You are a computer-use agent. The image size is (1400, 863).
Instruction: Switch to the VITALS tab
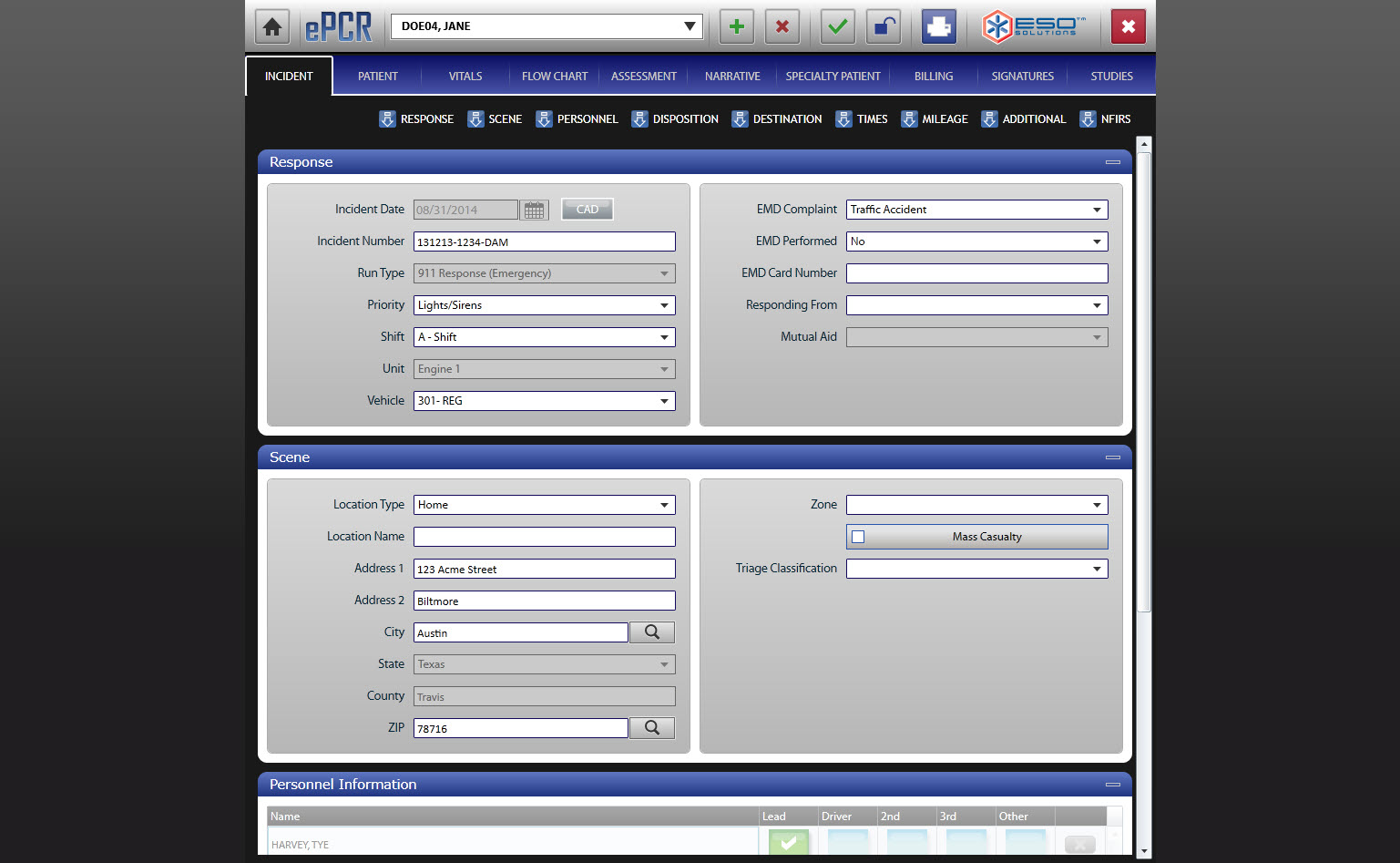465,77
